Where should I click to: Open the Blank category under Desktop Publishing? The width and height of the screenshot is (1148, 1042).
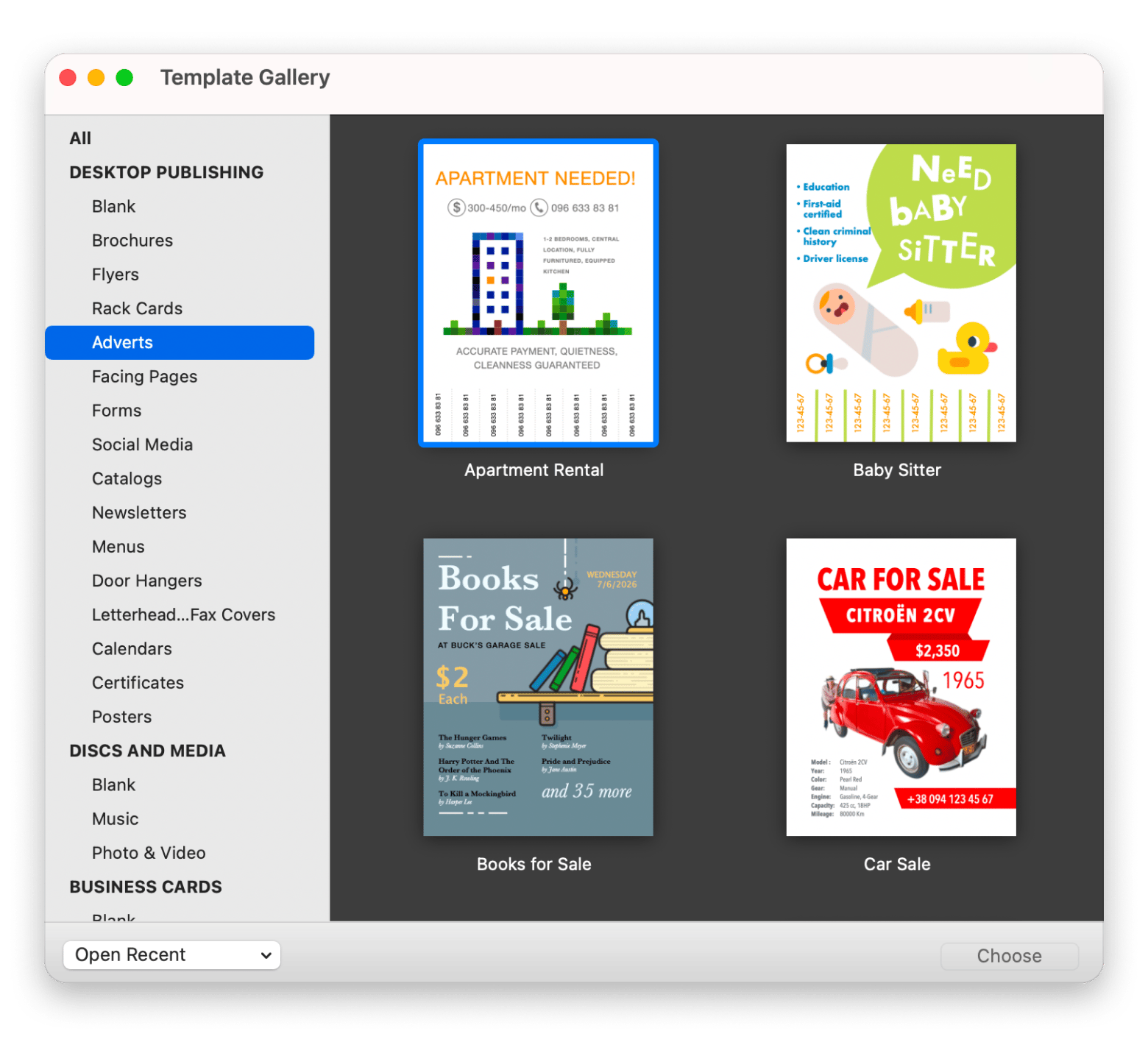[113, 207]
